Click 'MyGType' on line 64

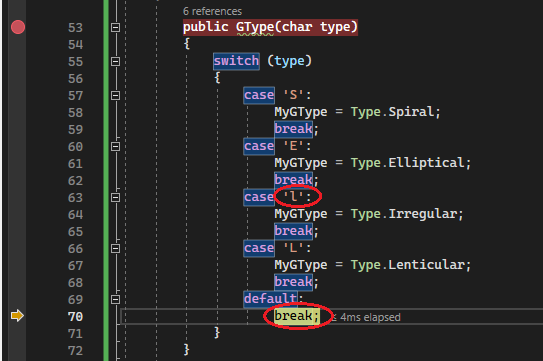[x=301, y=214]
